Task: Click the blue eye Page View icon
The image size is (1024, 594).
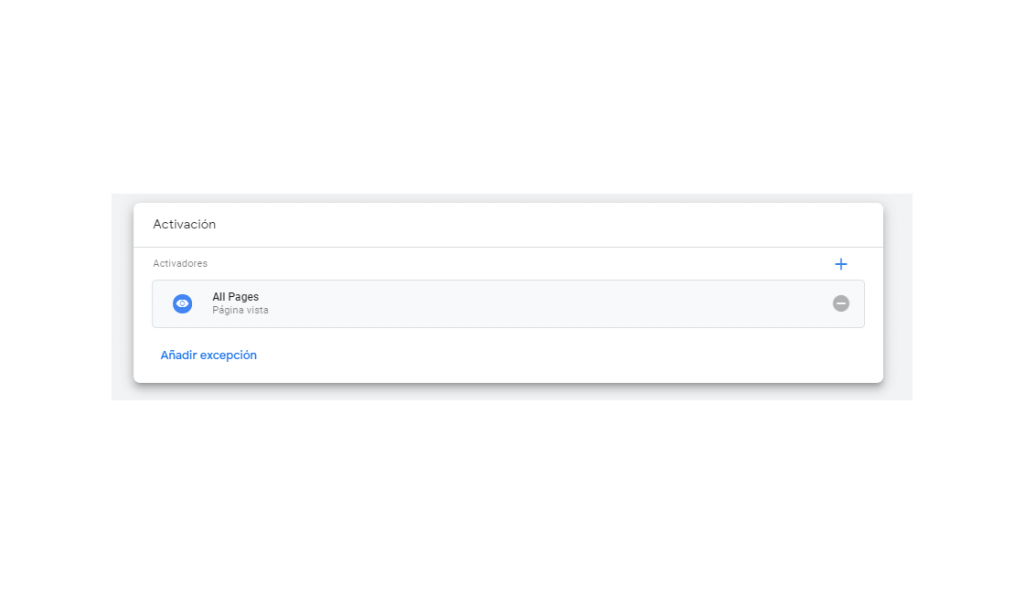Action: pos(182,303)
